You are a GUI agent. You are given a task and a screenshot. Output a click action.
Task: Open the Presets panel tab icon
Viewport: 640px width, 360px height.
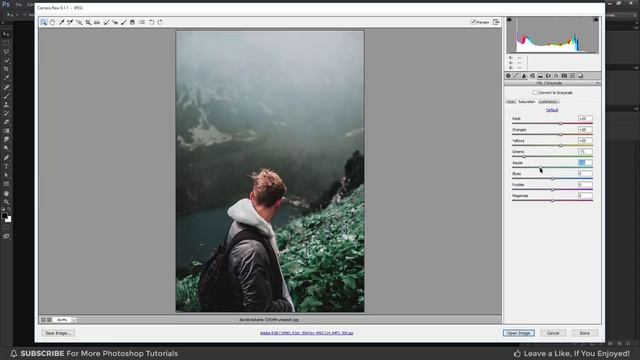tap(572, 76)
